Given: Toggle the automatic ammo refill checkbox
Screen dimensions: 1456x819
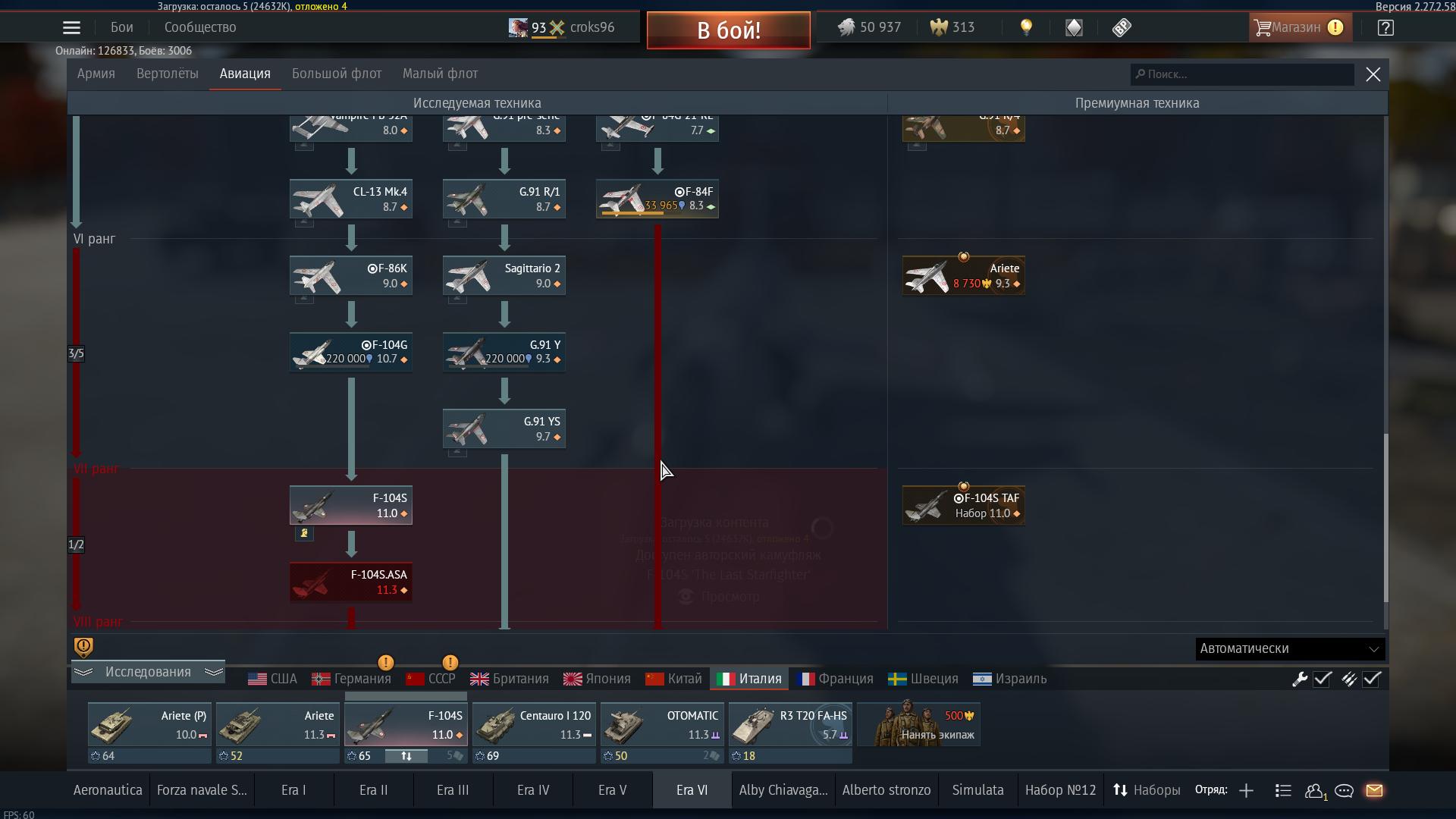Looking at the screenshot, I should tap(1371, 679).
